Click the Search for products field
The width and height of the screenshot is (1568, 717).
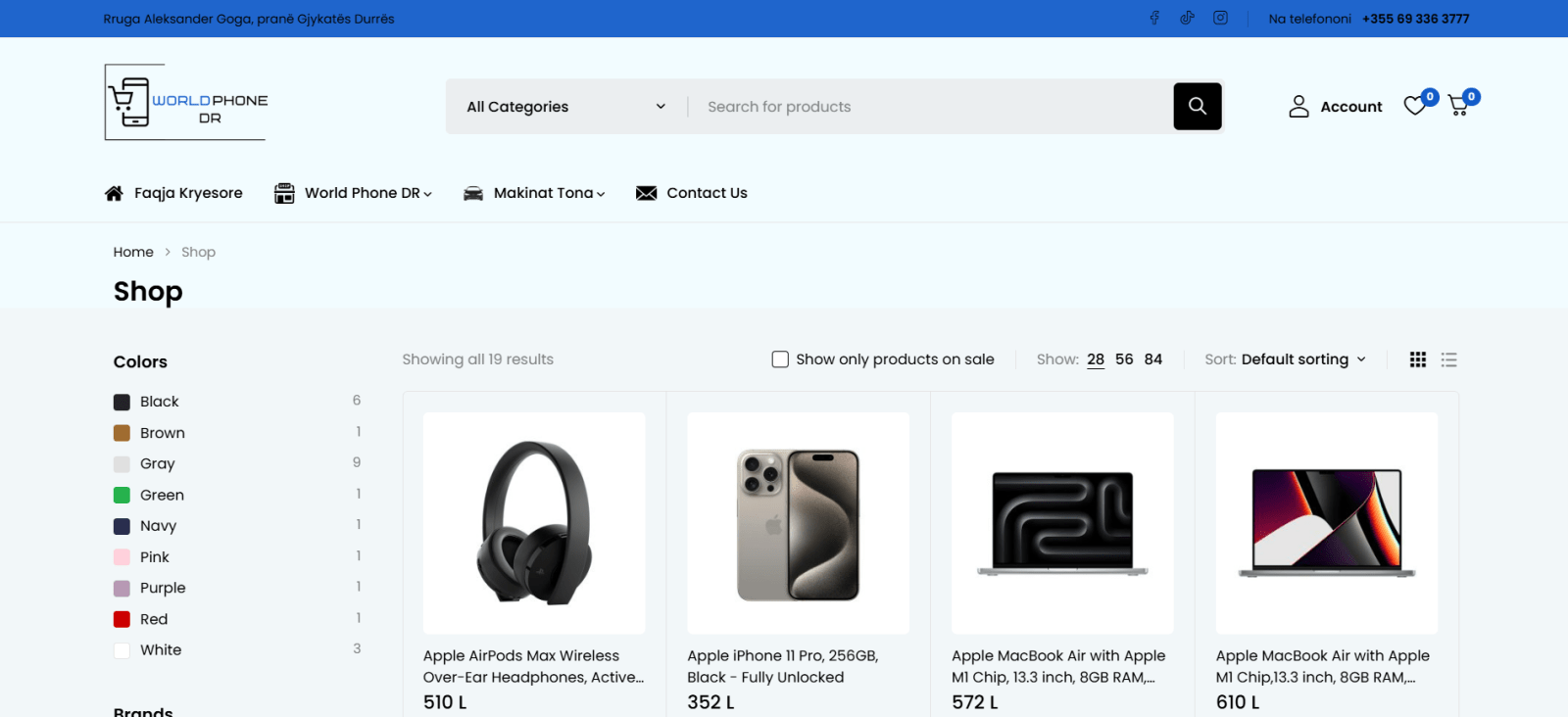pos(931,107)
